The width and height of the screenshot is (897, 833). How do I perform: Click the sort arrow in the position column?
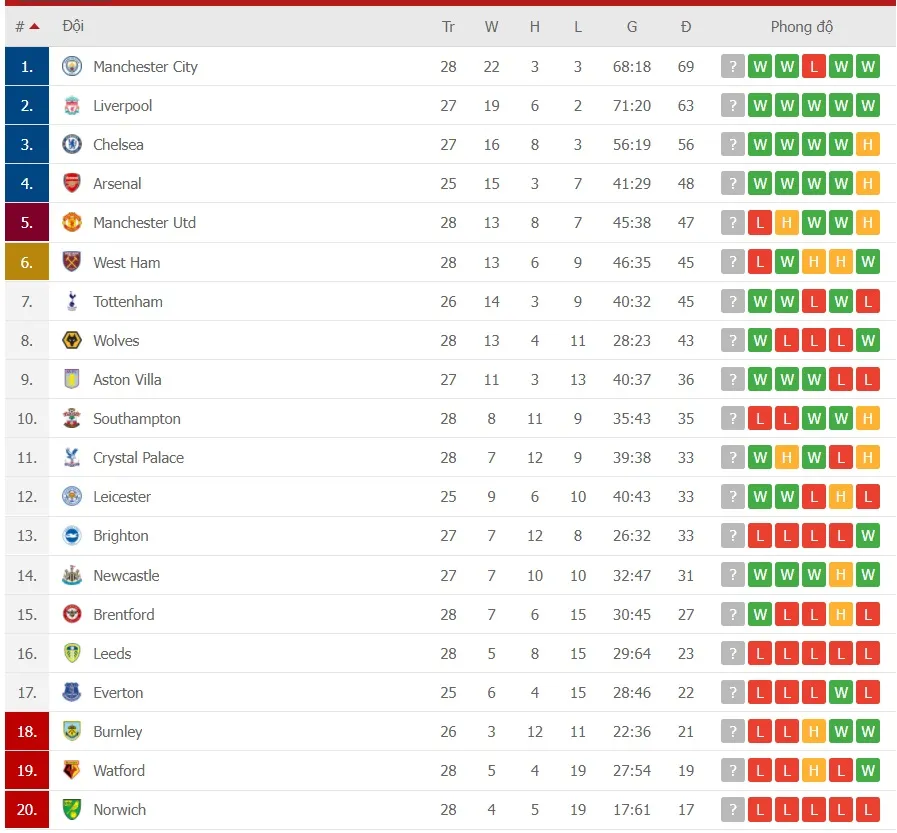click(x=33, y=26)
